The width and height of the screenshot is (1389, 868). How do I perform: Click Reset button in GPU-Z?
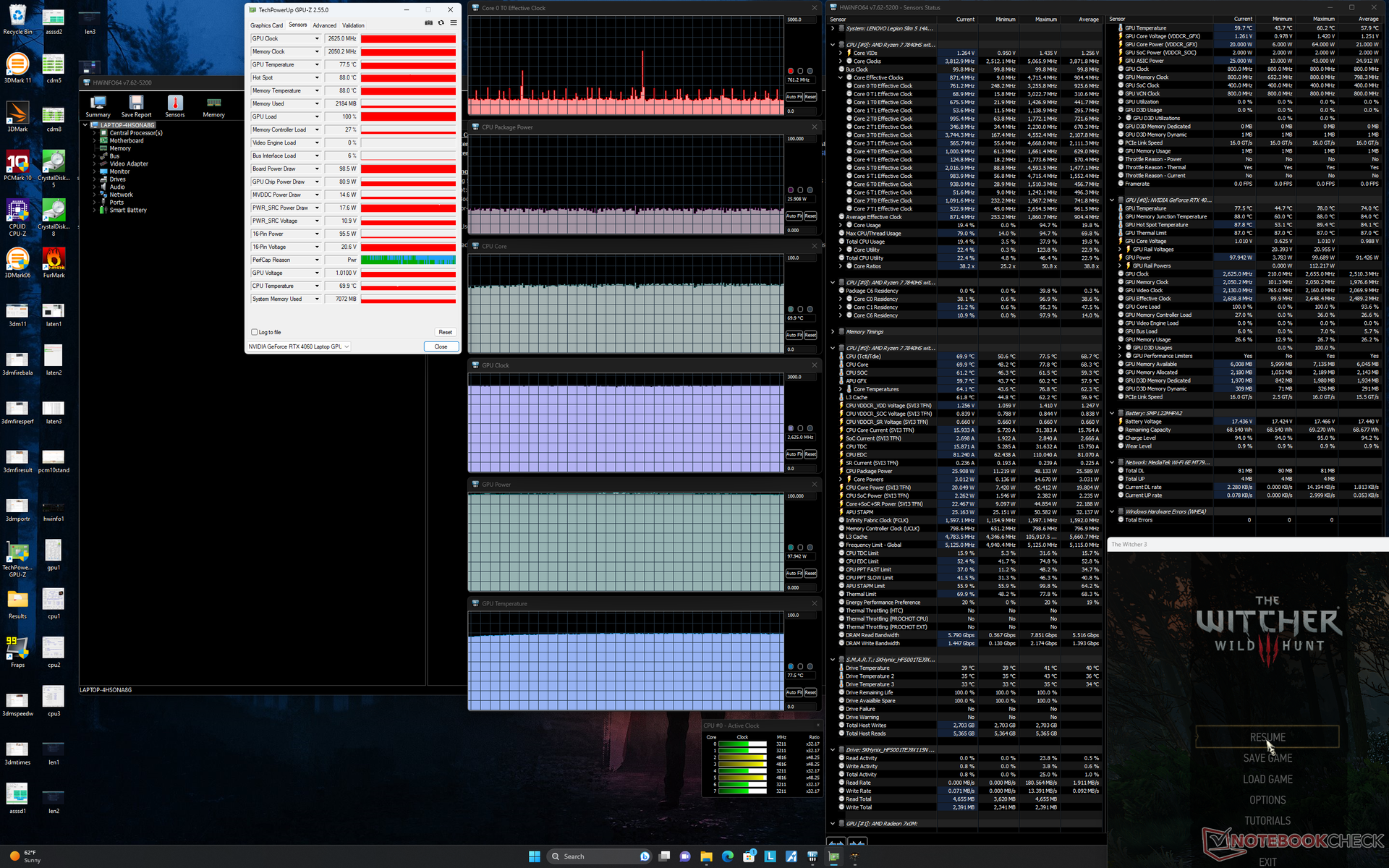point(445,332)
